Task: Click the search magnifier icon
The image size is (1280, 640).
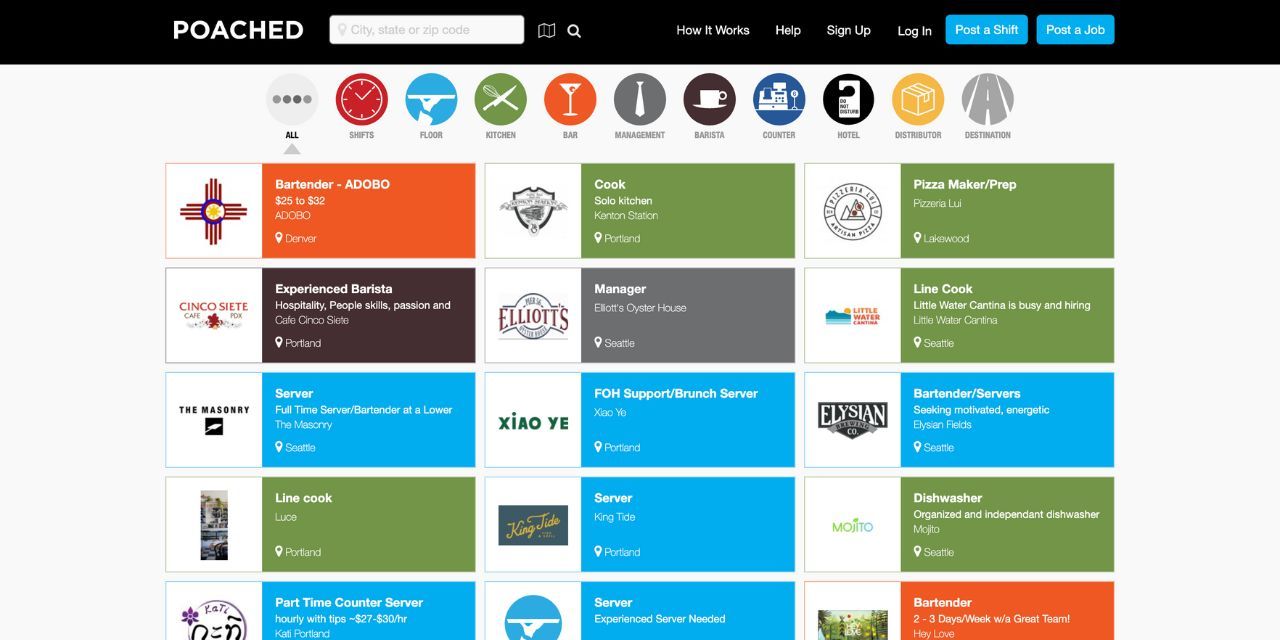Action: [x=574, y=31]
